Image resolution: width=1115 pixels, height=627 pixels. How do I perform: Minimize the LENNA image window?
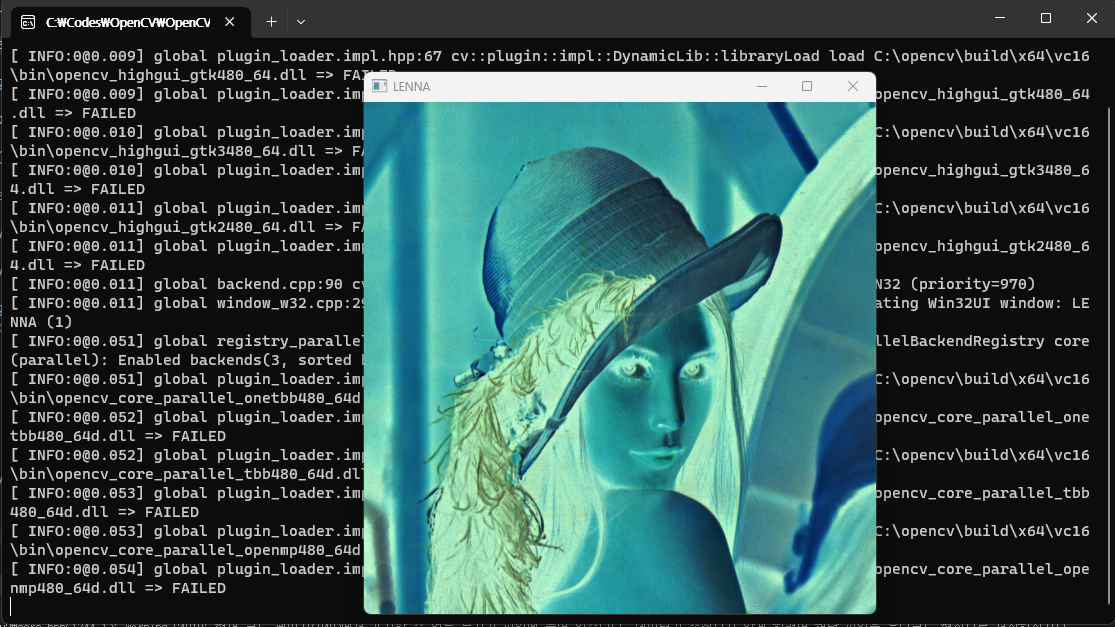click(762, 86)
